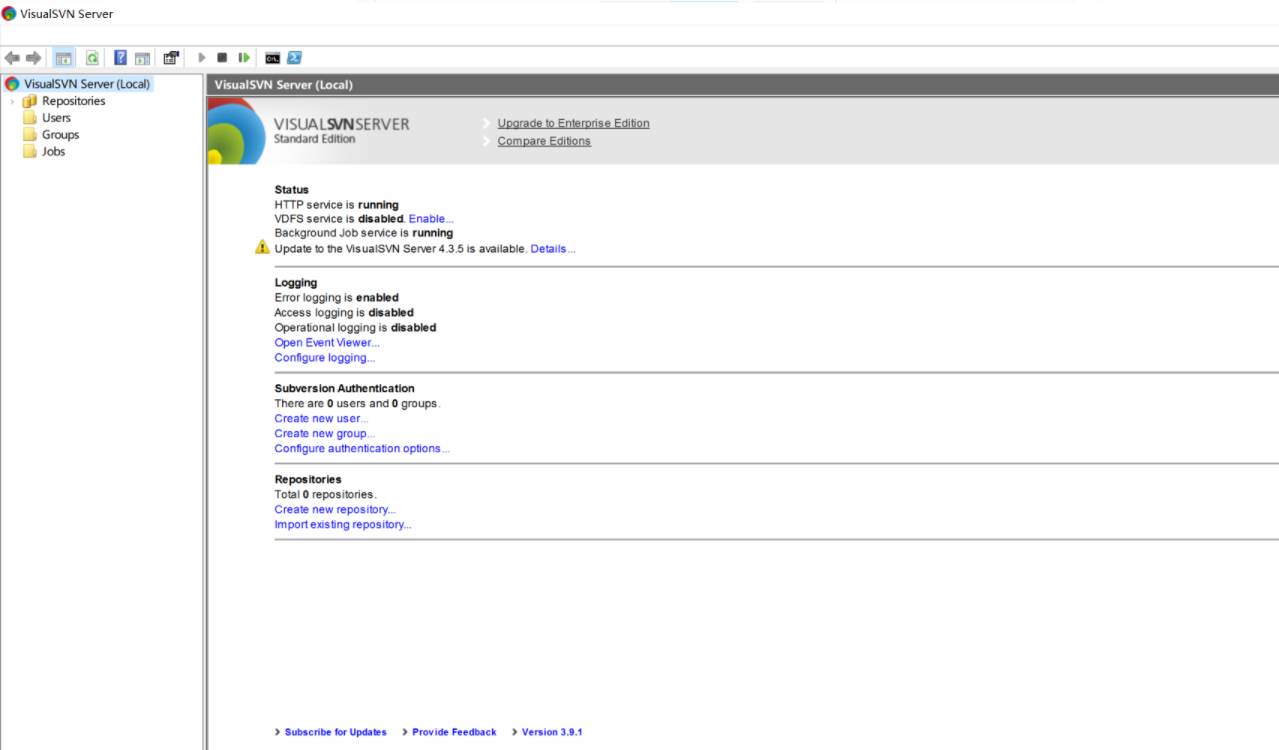
Task: Click the Start service play icon
Action: (202, 58)
